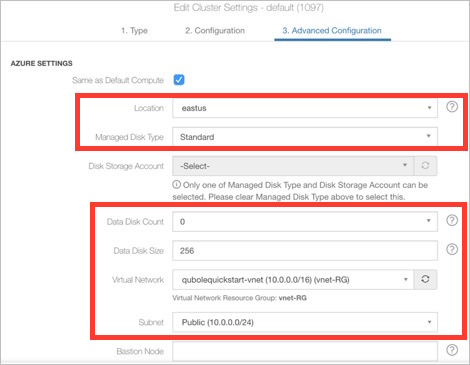Open the Subnet dropdown showing Public
The width and height of the screenshot is (470, 365).
(305, 322)
